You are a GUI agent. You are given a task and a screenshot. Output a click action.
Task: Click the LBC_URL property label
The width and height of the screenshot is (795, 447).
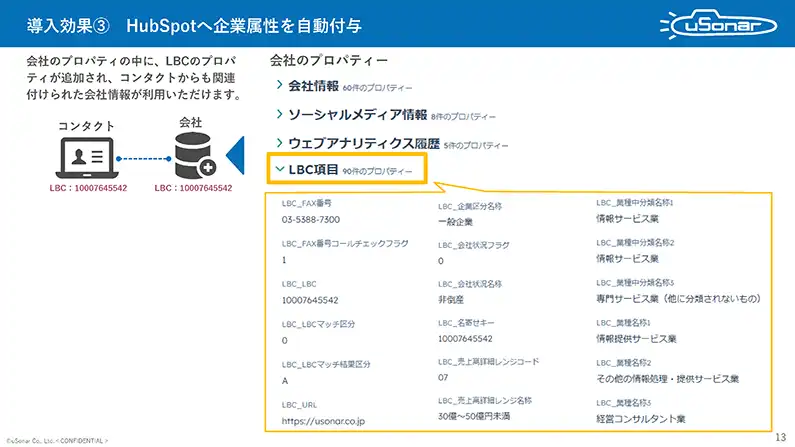299,405
